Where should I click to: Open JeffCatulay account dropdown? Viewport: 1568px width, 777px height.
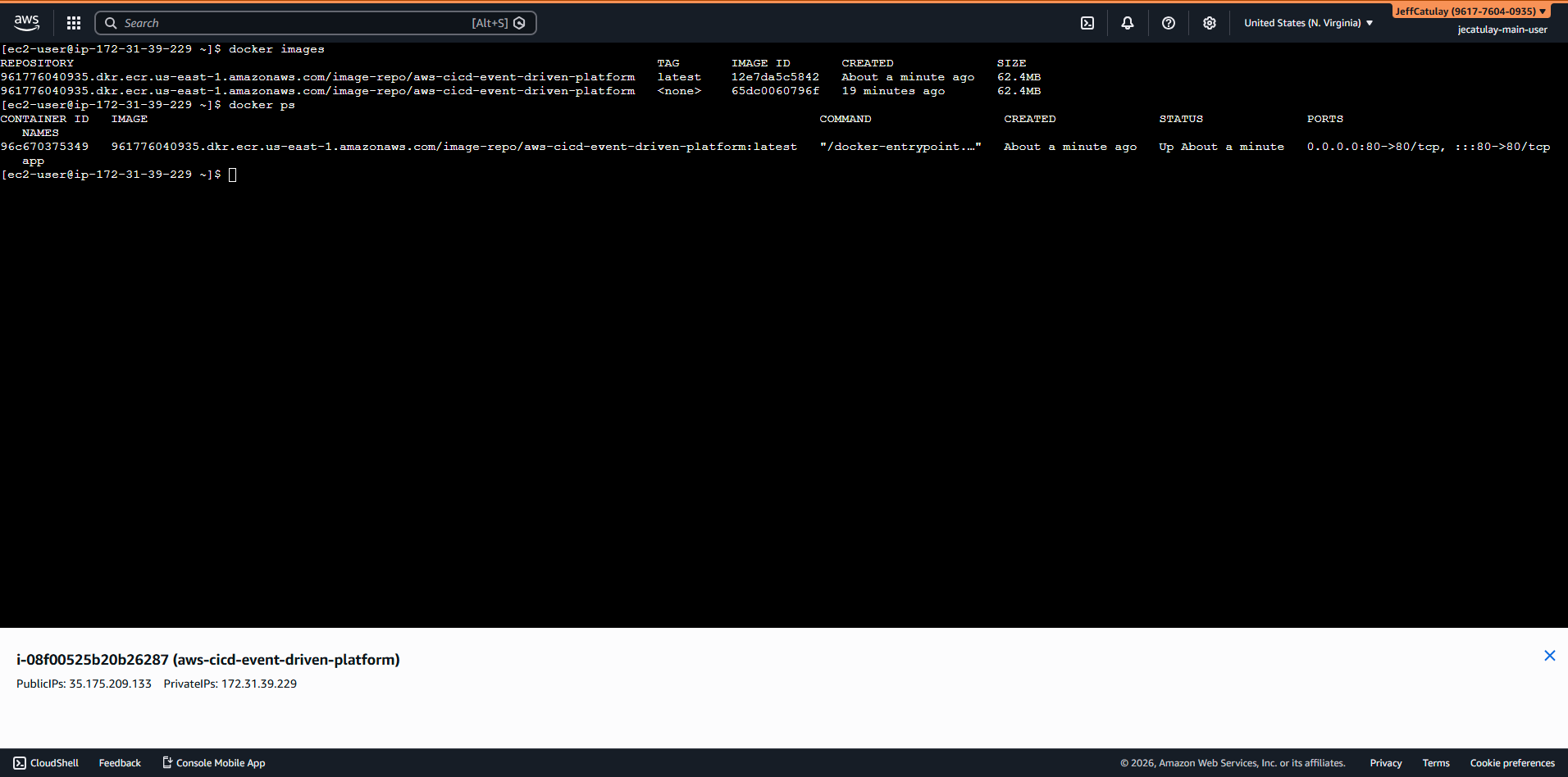click(x=1471, y=11)
